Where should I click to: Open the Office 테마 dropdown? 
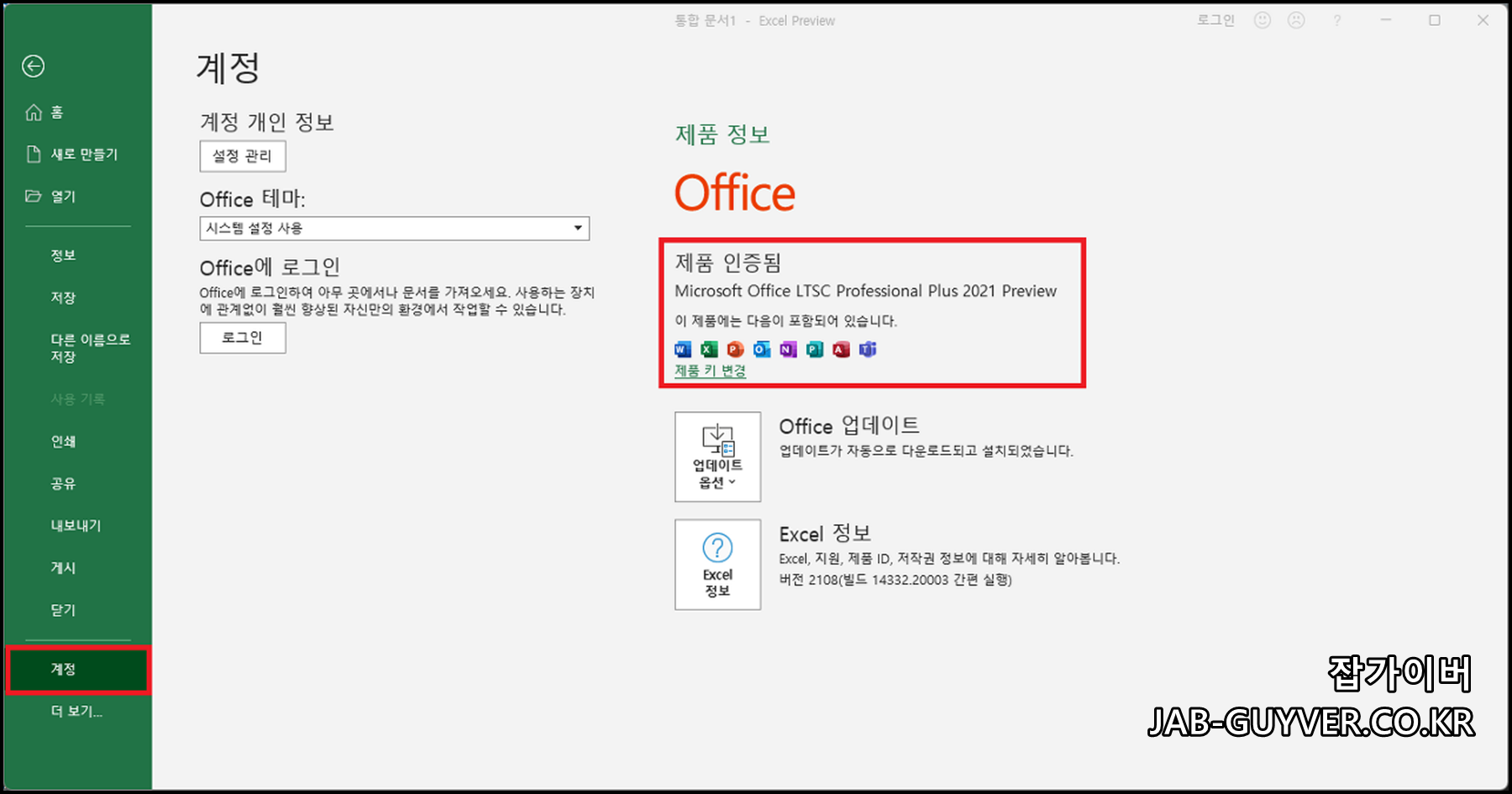point(577,228)
